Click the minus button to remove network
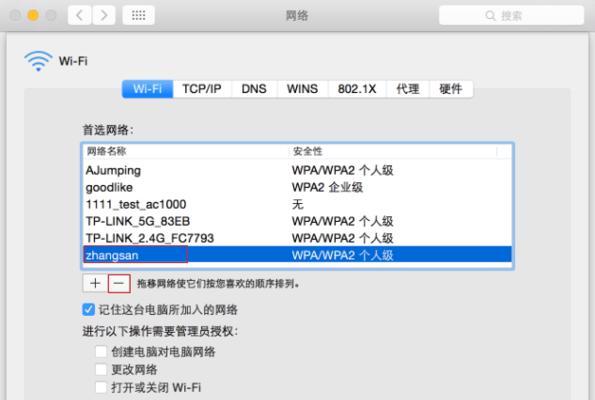The image size is (595, 400). [x=119, y=283]
